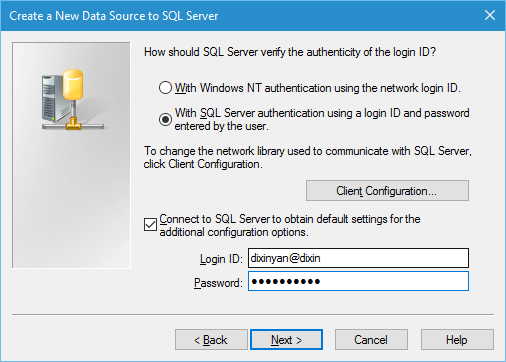Image resolution: width=506 pixels, height=362 pixels.
Task: Select Windows NT authentication radio button
Action: [x=165, y=88]
